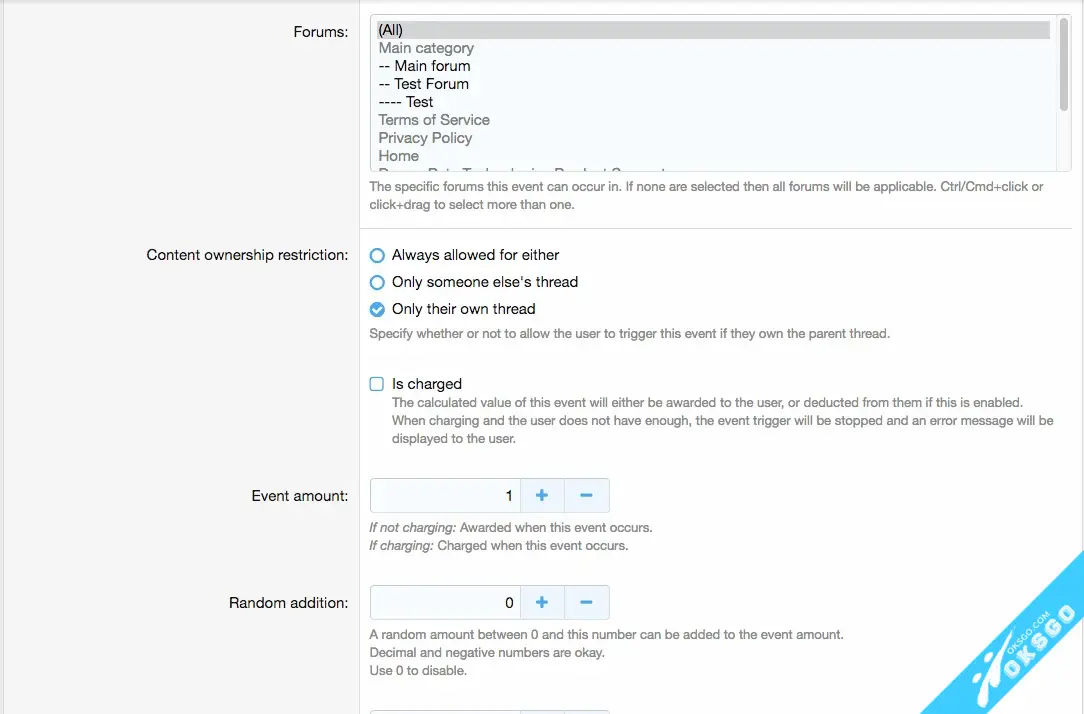Click plus on Random addition stepper
Viewport: 1084px width, 714px height.
(x=542, y=603)
